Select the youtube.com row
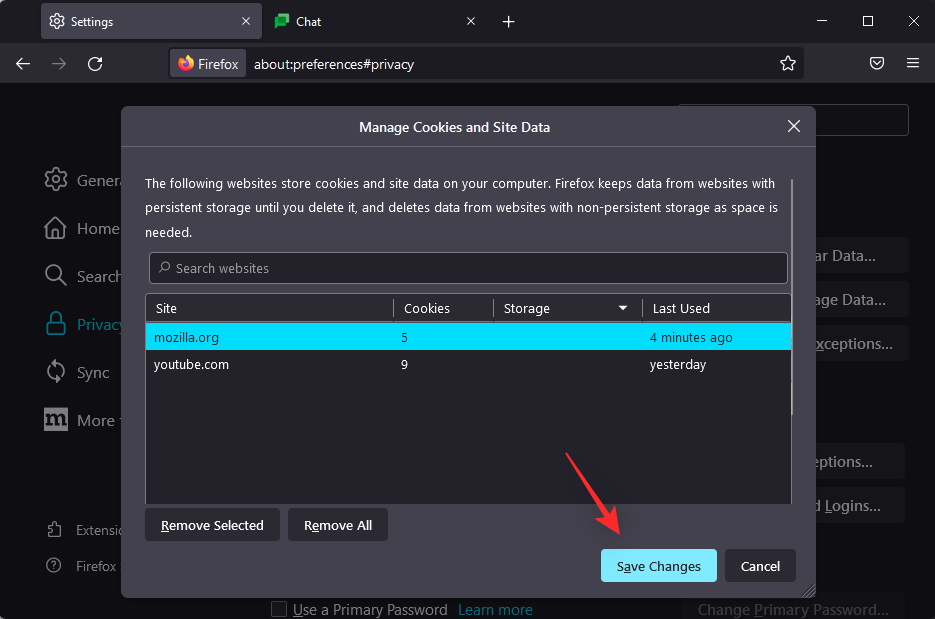935x619 pixels. coord(468,365)
